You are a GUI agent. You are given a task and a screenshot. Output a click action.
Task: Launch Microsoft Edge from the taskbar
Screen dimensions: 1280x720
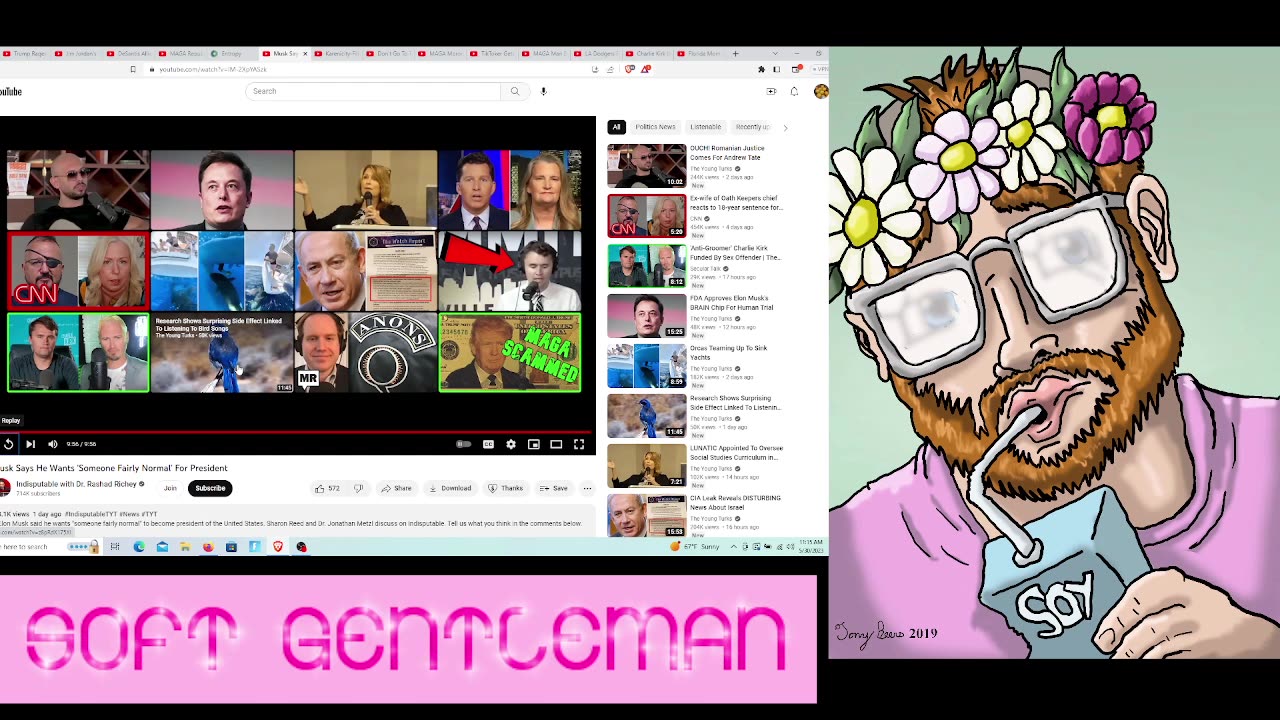pos(139,547)
